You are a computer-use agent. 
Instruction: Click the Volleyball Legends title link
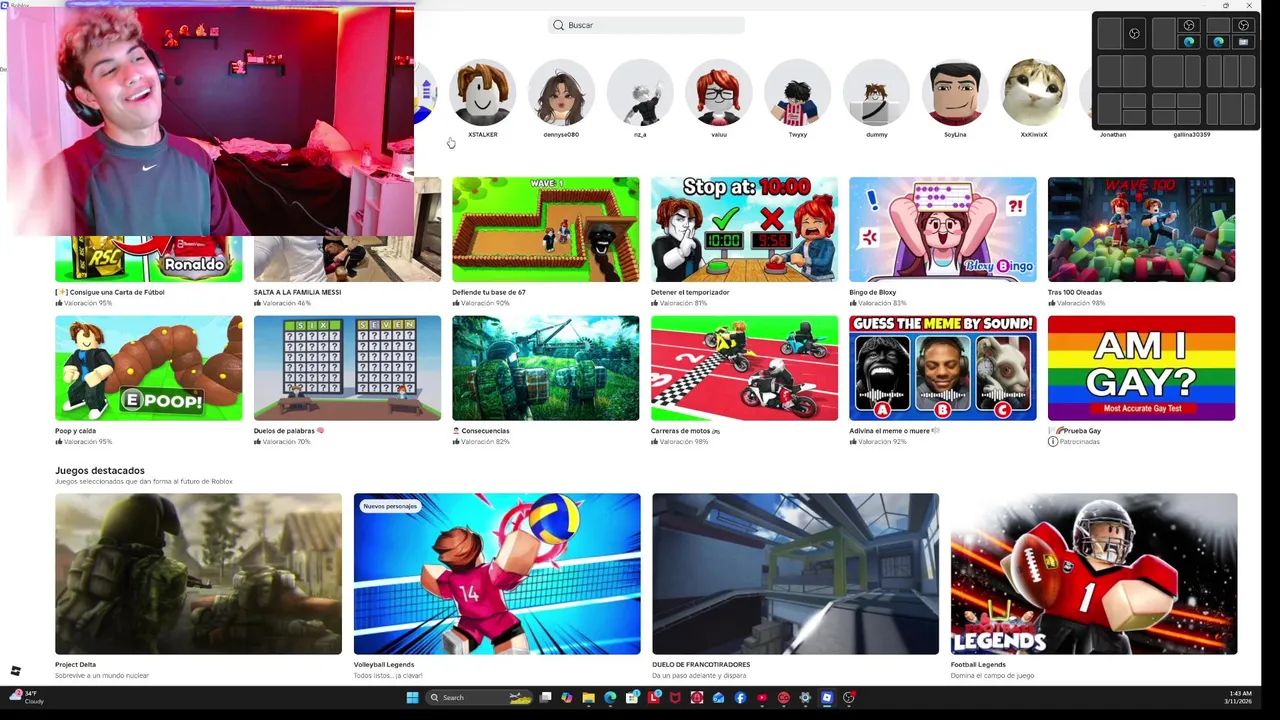click(384, 664)
